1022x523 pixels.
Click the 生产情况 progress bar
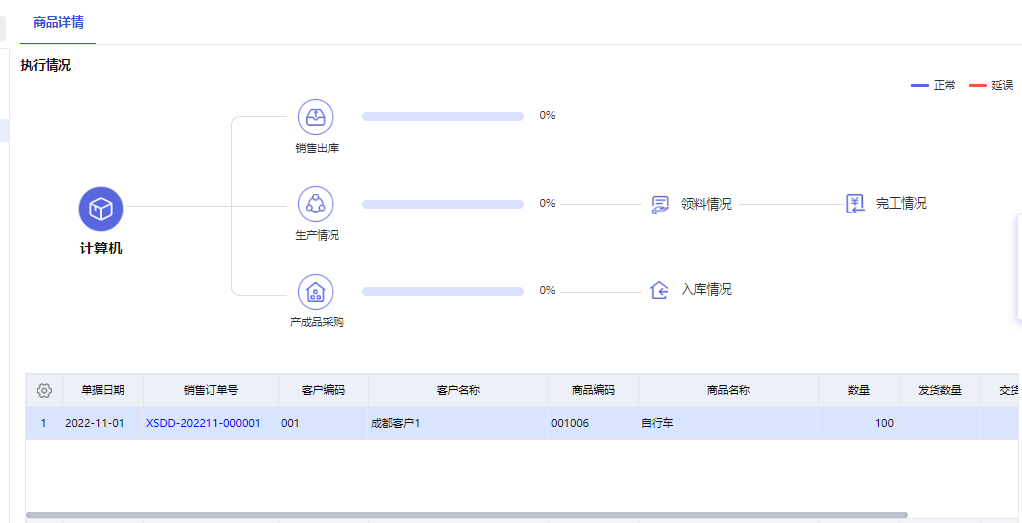pos(443,204)
